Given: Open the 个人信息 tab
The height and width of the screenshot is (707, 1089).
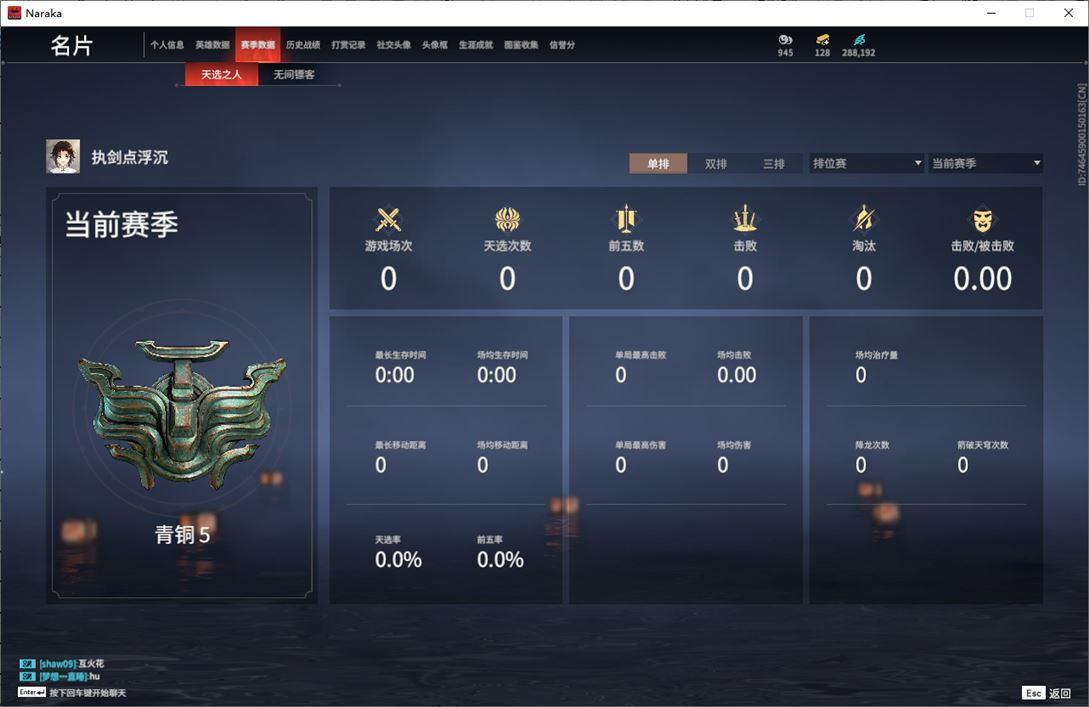Looking at the screenshot, I should pyautogui.click(x=167, y=45).
